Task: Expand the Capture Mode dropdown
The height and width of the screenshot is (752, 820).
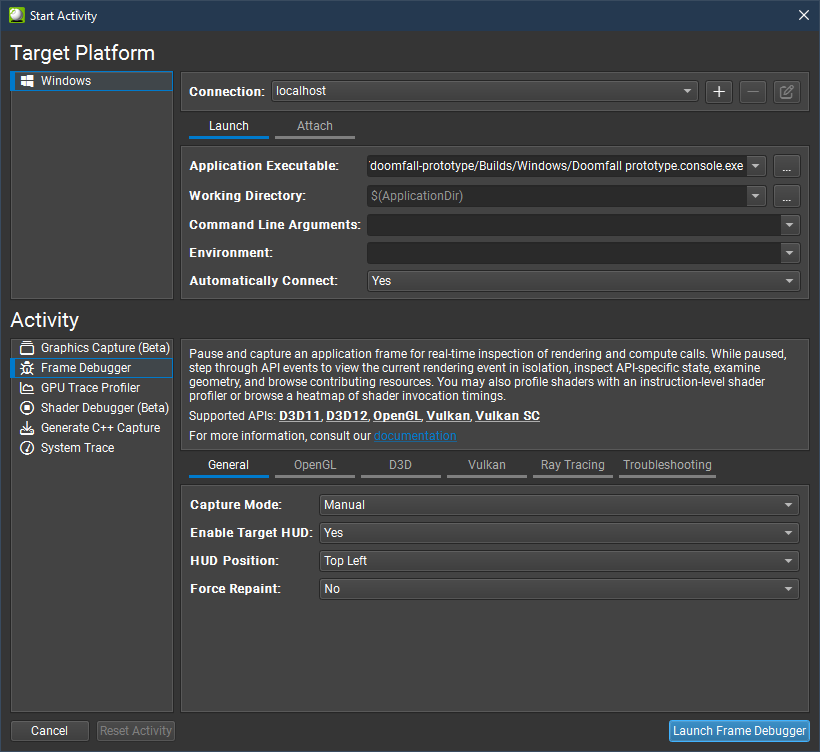Action: tap(558, 505)
